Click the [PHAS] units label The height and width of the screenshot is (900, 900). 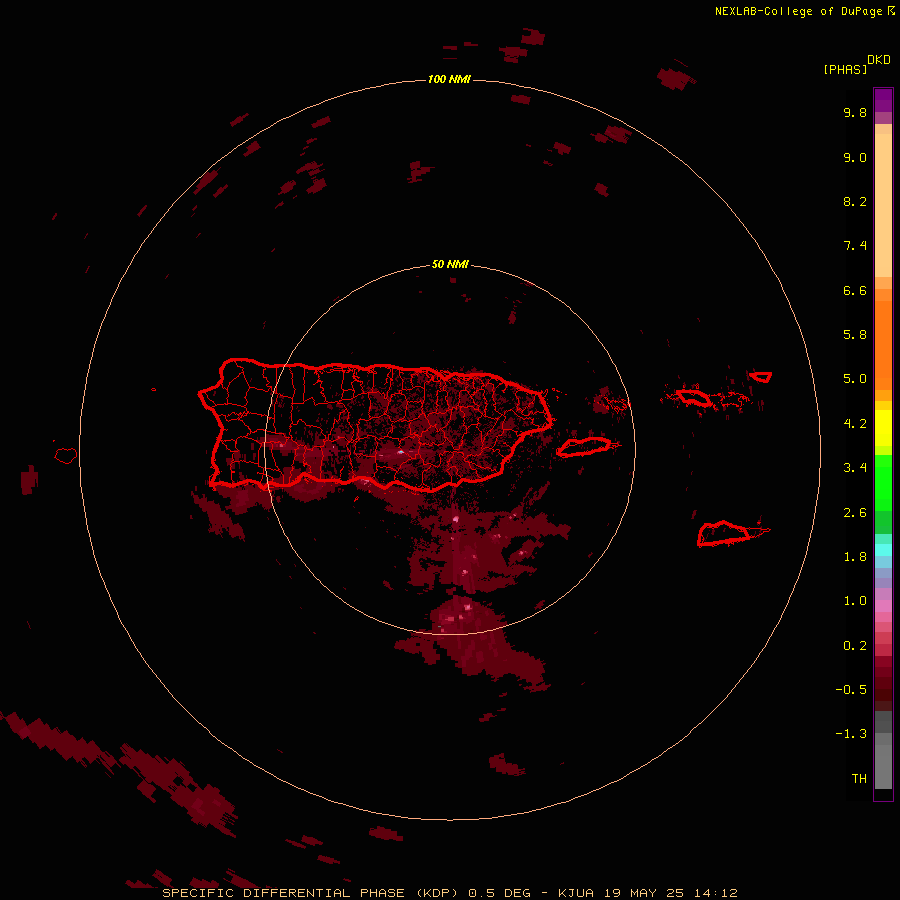tap(845, 69)
